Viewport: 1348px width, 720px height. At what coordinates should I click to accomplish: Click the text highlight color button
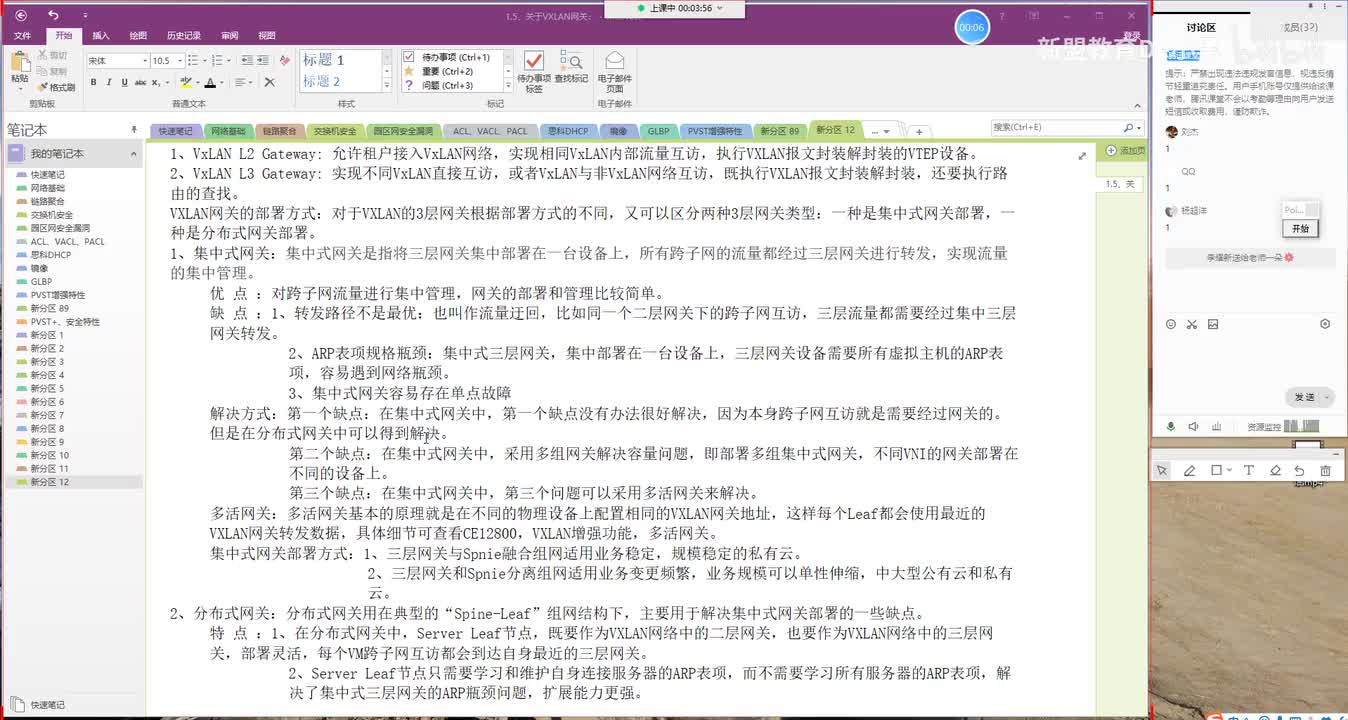(186, 82)
